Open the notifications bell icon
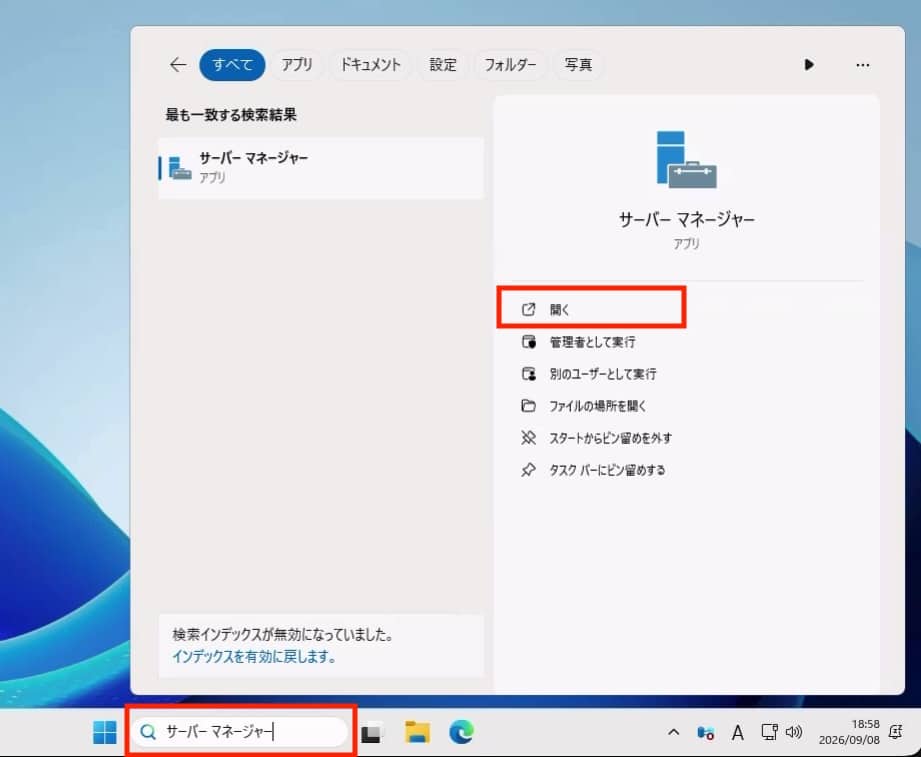 [896, 732]
